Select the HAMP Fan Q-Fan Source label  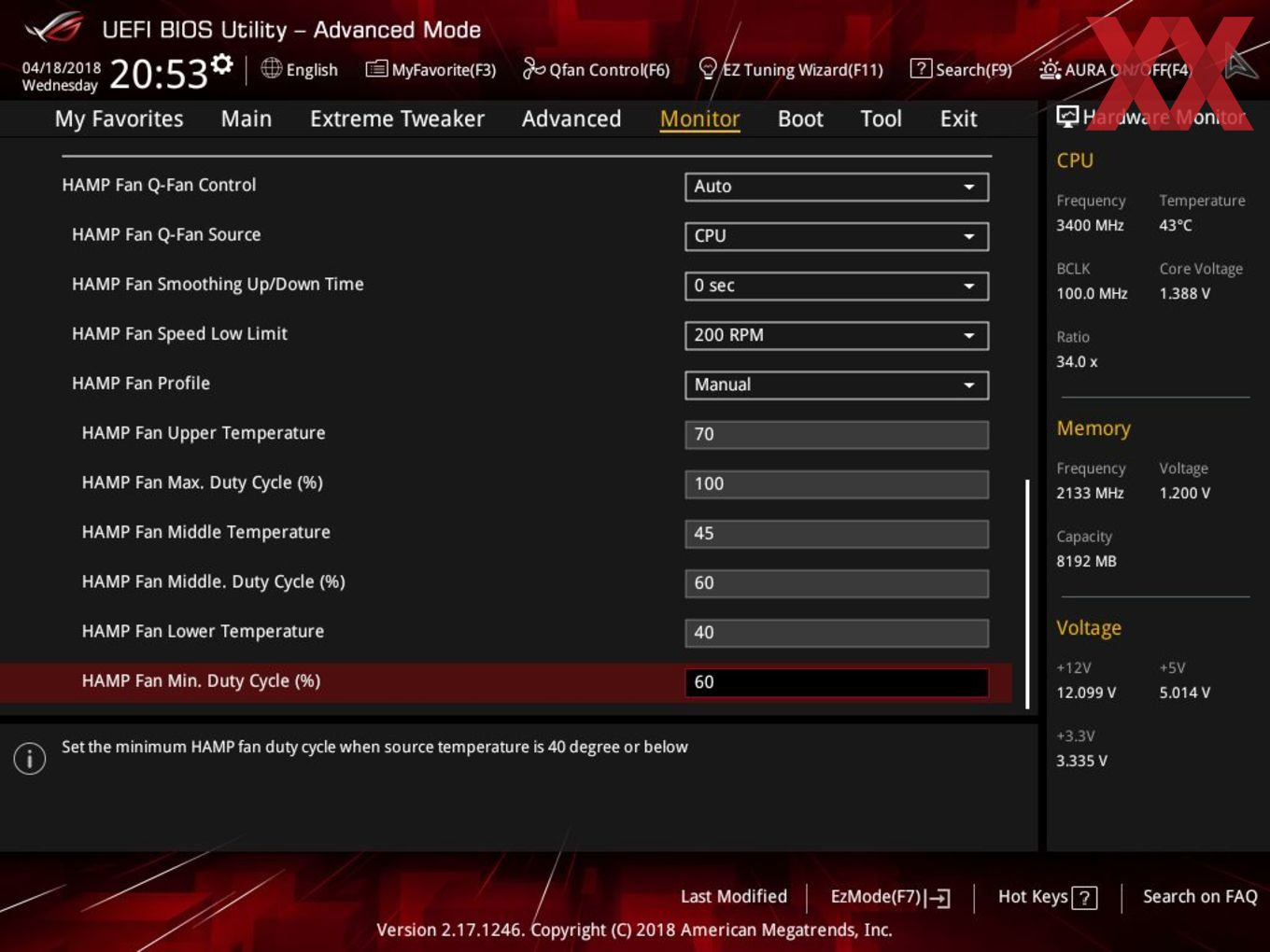(166, 234)
